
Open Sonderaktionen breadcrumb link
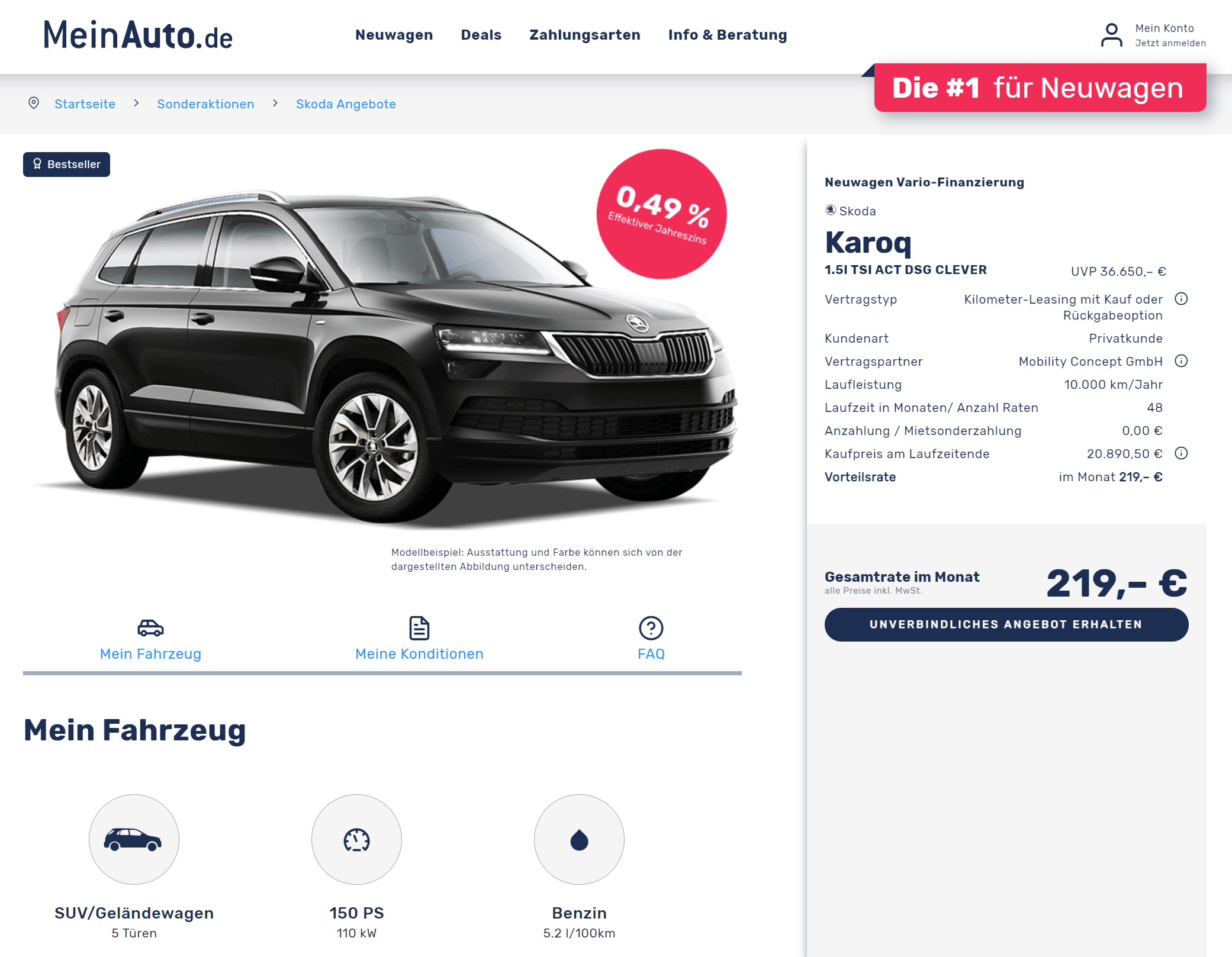click(205, 104)
